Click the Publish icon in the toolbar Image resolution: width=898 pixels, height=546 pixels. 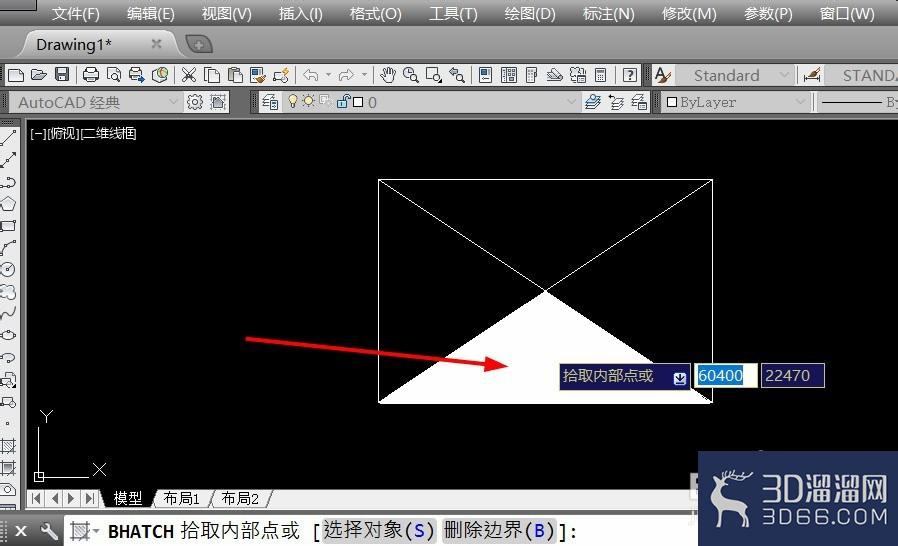point(136,75)
